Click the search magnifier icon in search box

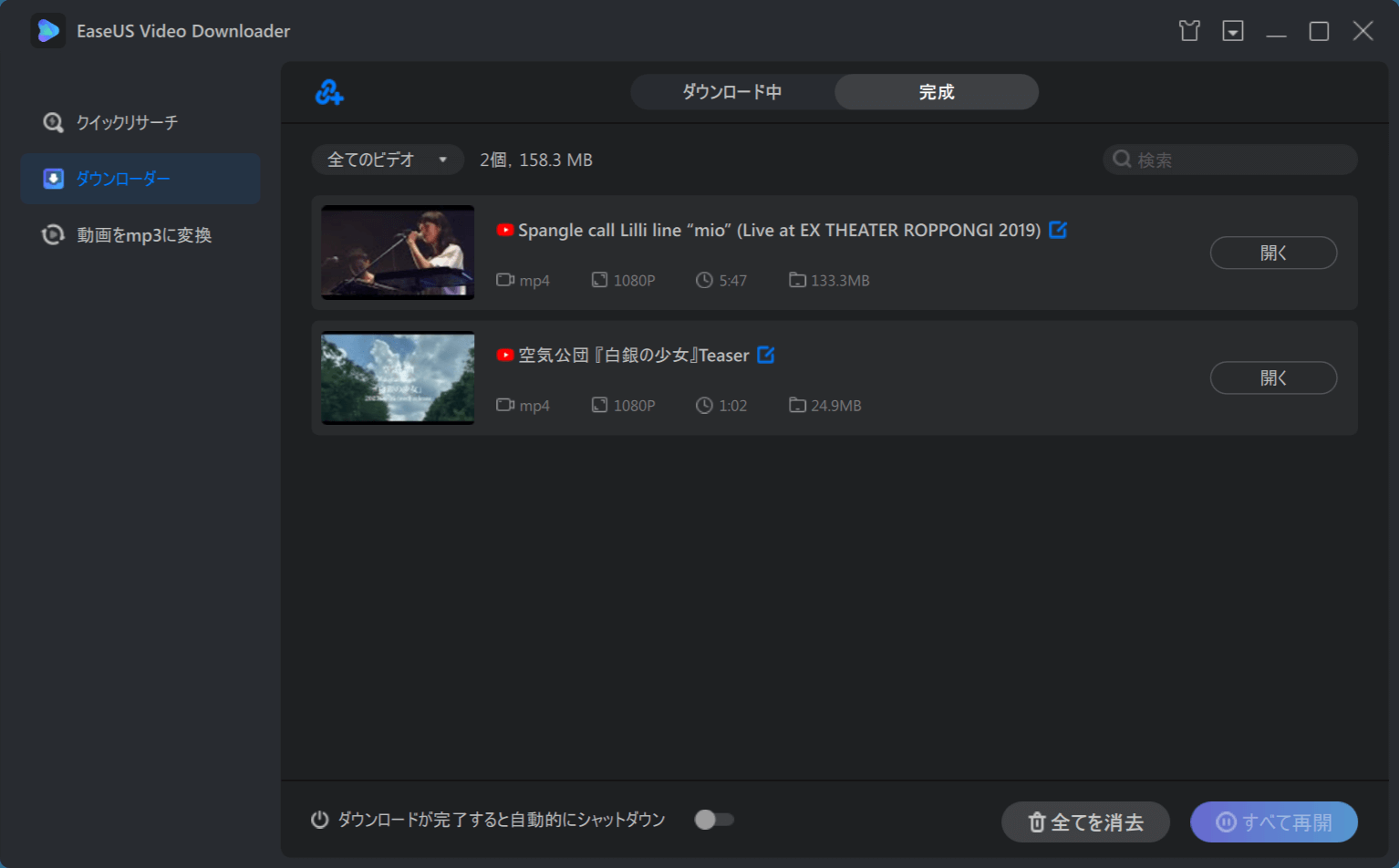tap(1123, 160)
